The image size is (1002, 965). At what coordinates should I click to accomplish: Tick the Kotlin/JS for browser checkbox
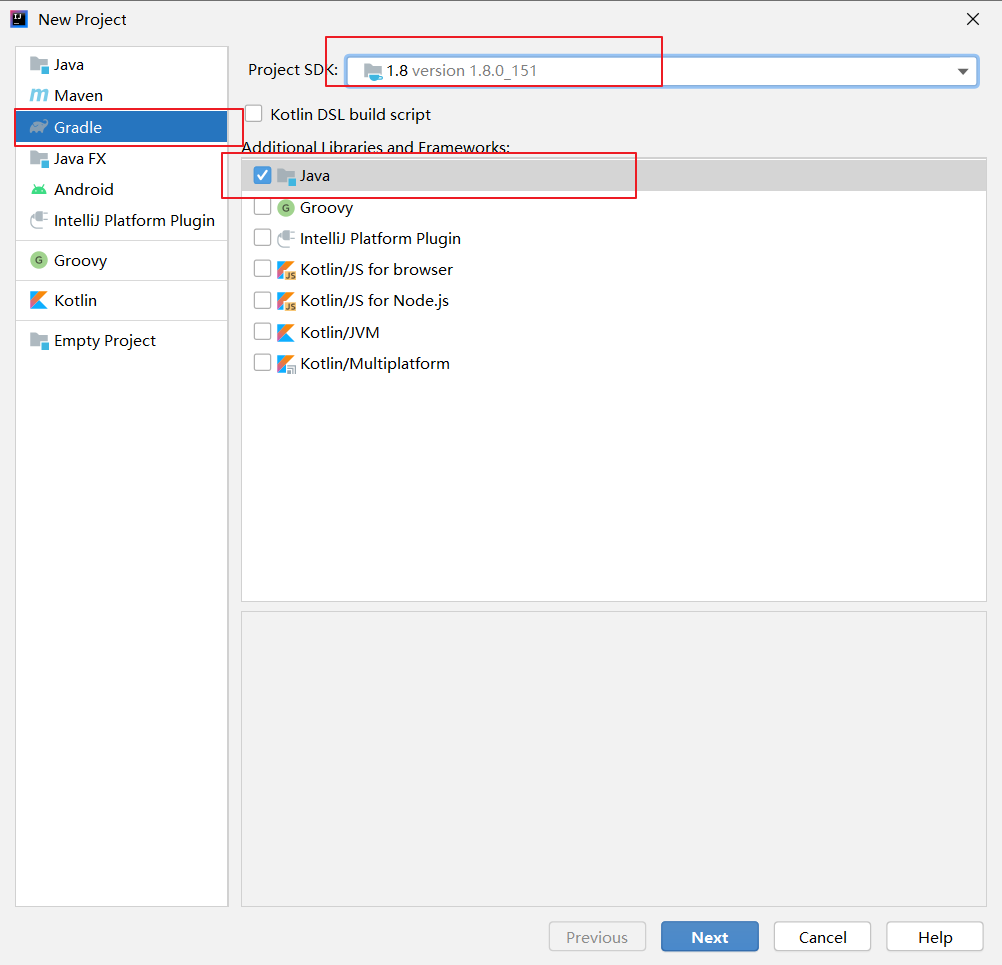263,268
